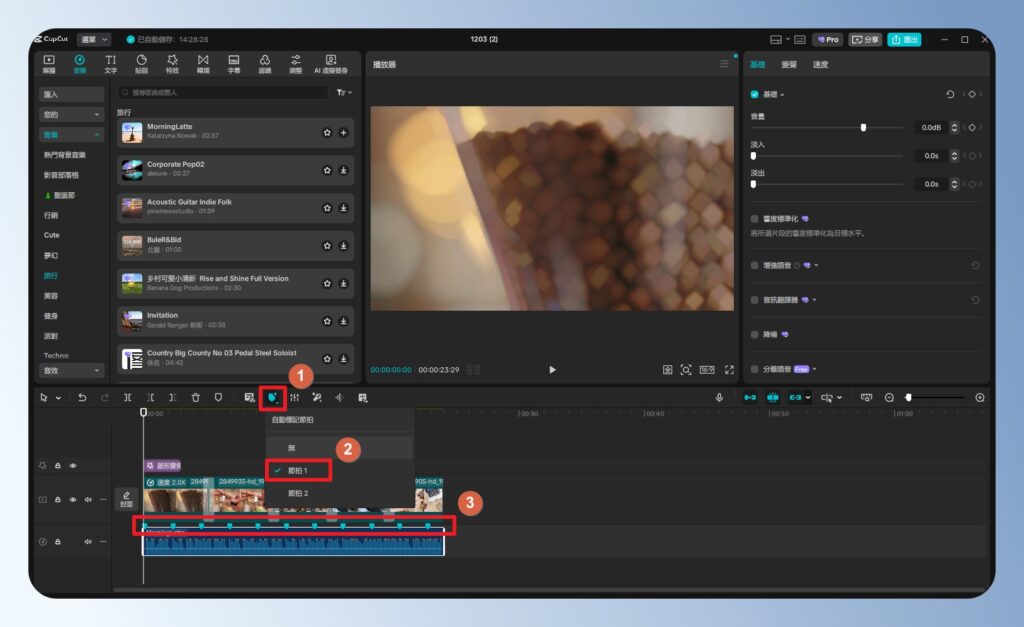Open the filter dropdown beside the music search
This screenshot has width=1024, height=627.
tap(344, 92)
